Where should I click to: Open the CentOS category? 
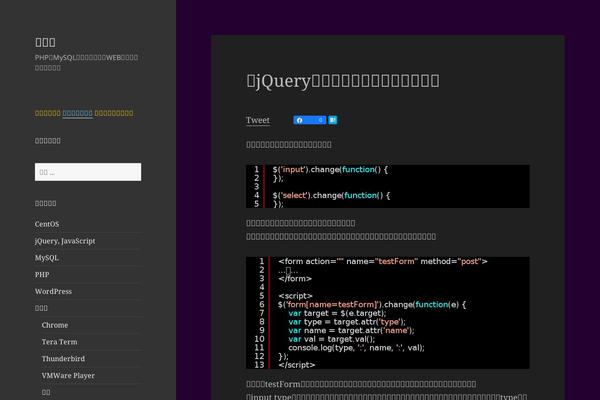click(x=47, y=224)
